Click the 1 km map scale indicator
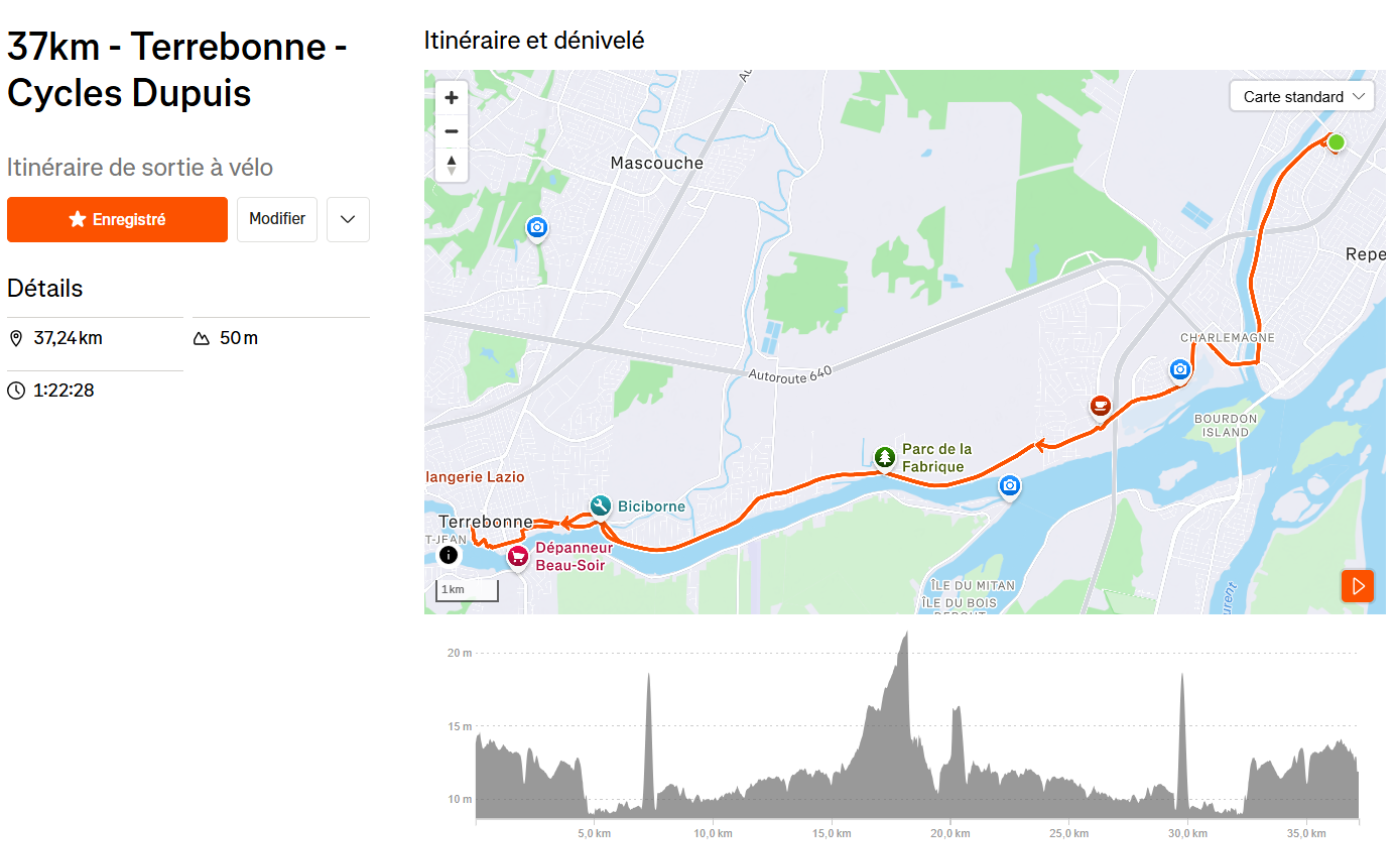The height and width of the screenshot is (859, 1396). point(469,590)
